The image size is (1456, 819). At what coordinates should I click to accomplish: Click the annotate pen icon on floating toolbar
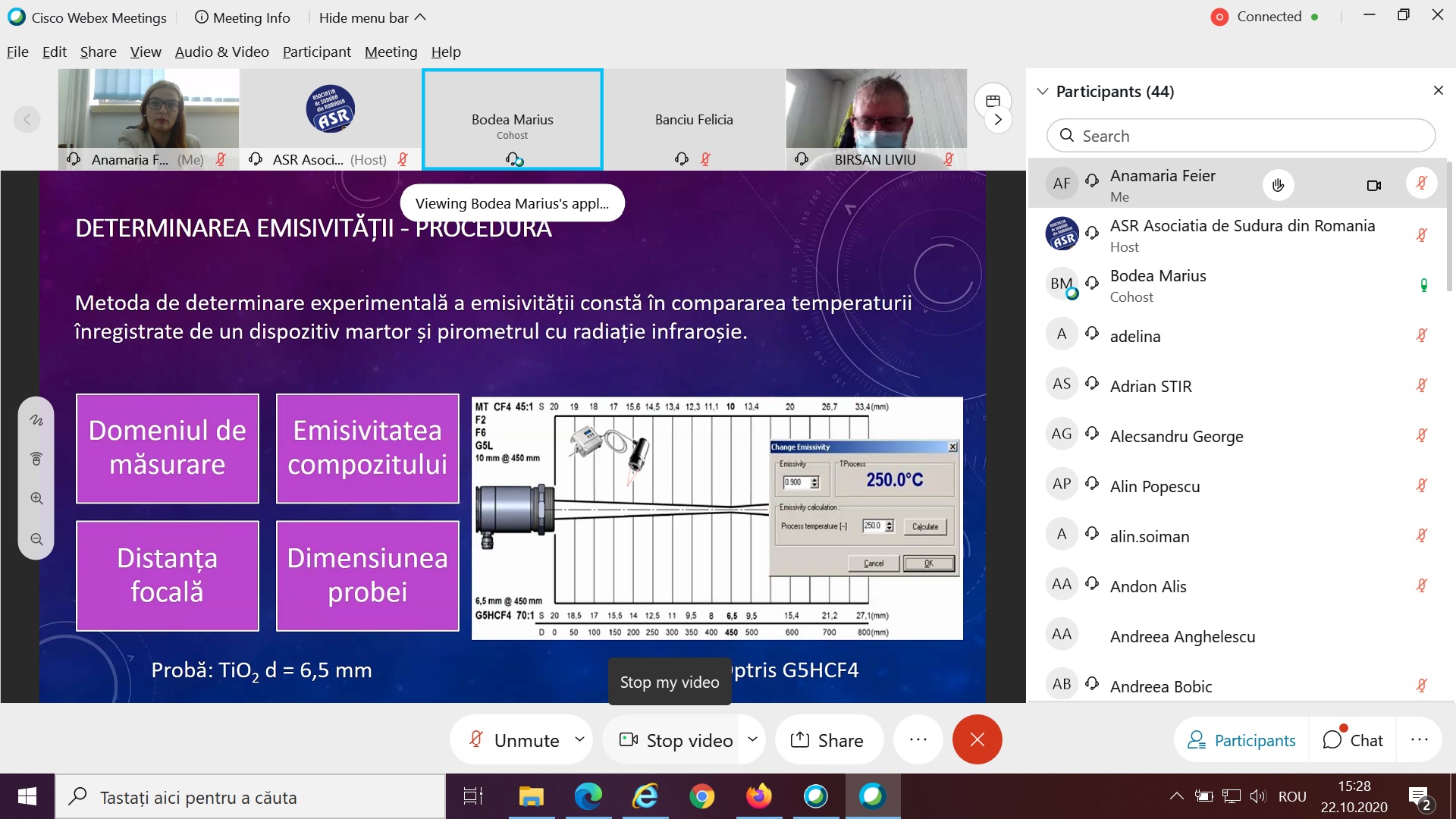[x=36, y=420]
